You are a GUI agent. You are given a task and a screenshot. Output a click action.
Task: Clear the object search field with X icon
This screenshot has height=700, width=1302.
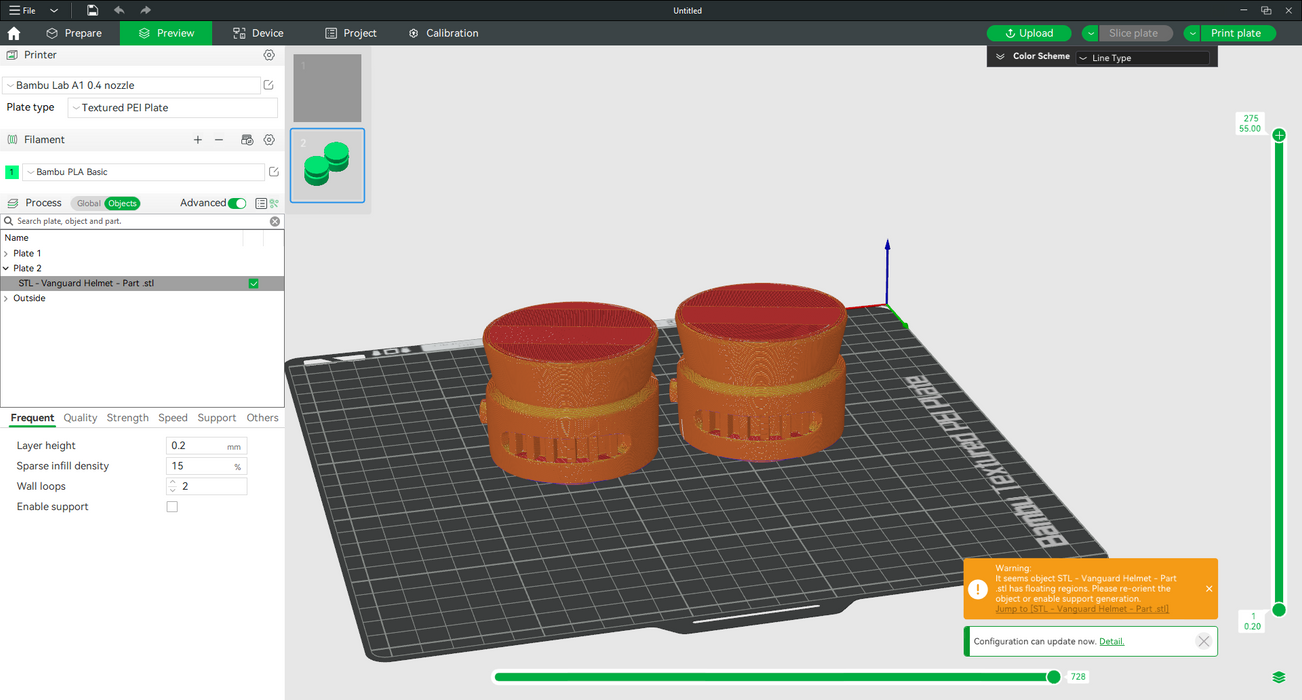[x=275, y=221]
